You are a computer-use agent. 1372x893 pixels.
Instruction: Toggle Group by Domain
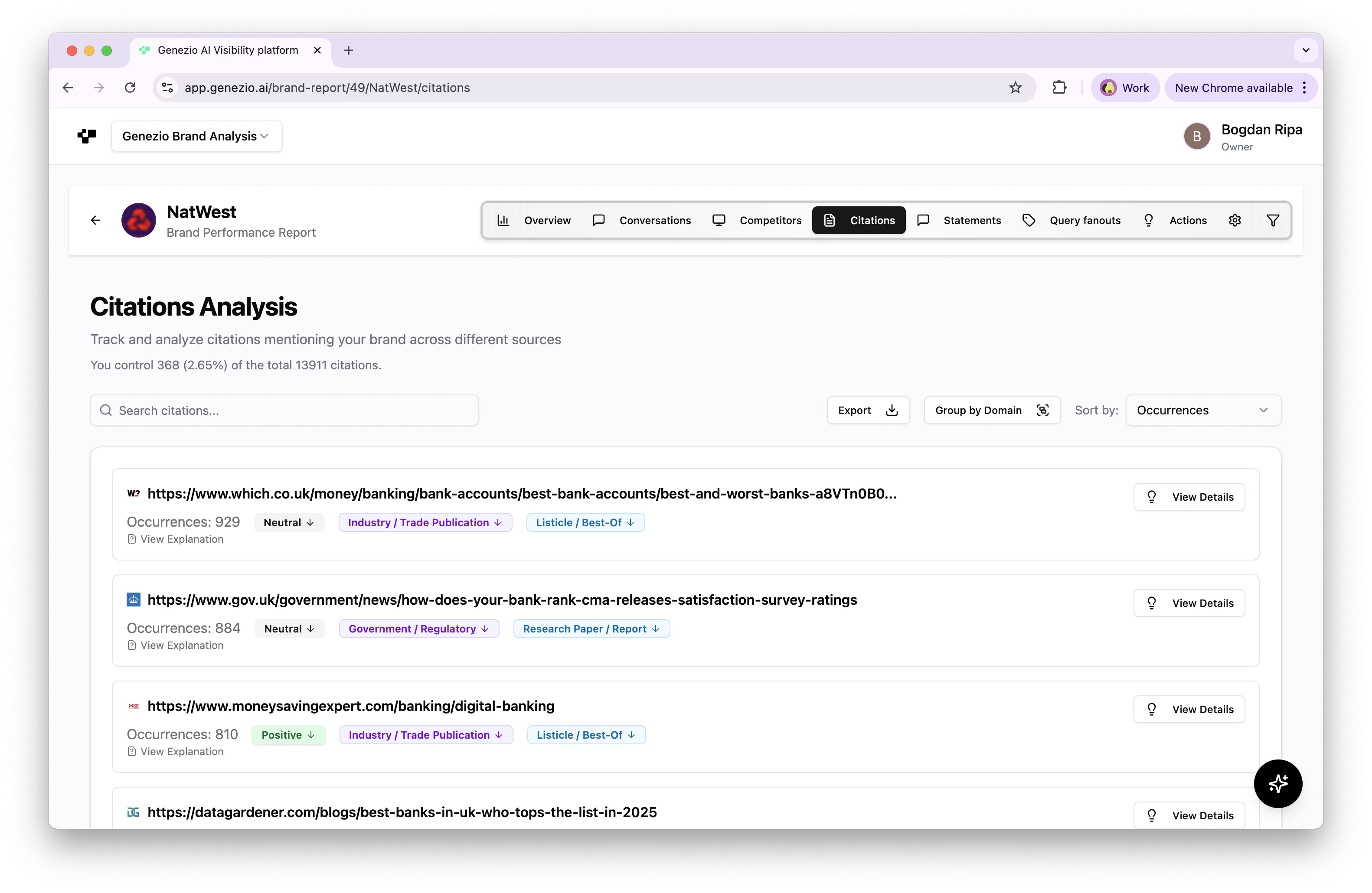(992, 410)
